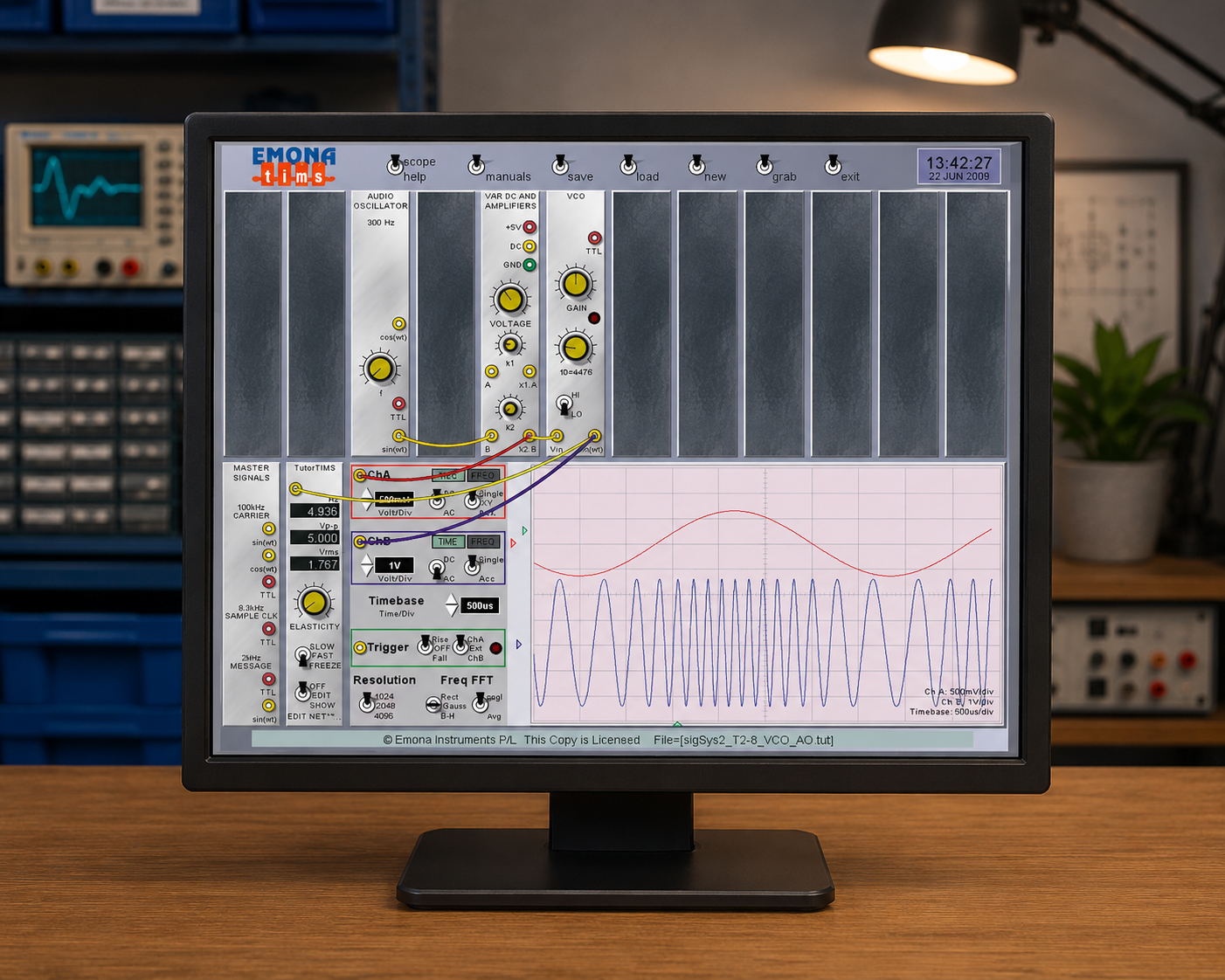Click the VOLTAGE knob on Var DC module
1225x980 pixels.
pos(509,300)
